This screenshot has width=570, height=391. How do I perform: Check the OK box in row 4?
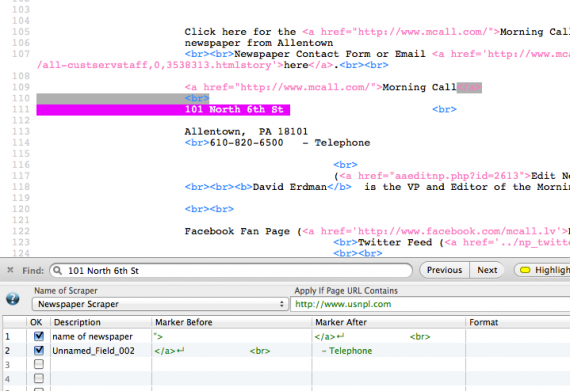coord(39,378)
